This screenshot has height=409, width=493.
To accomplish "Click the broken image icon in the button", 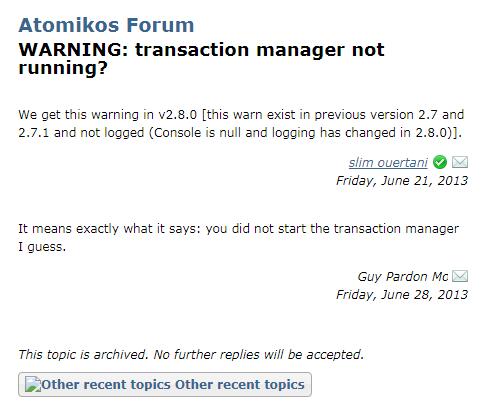I will [x=33, y=384].
